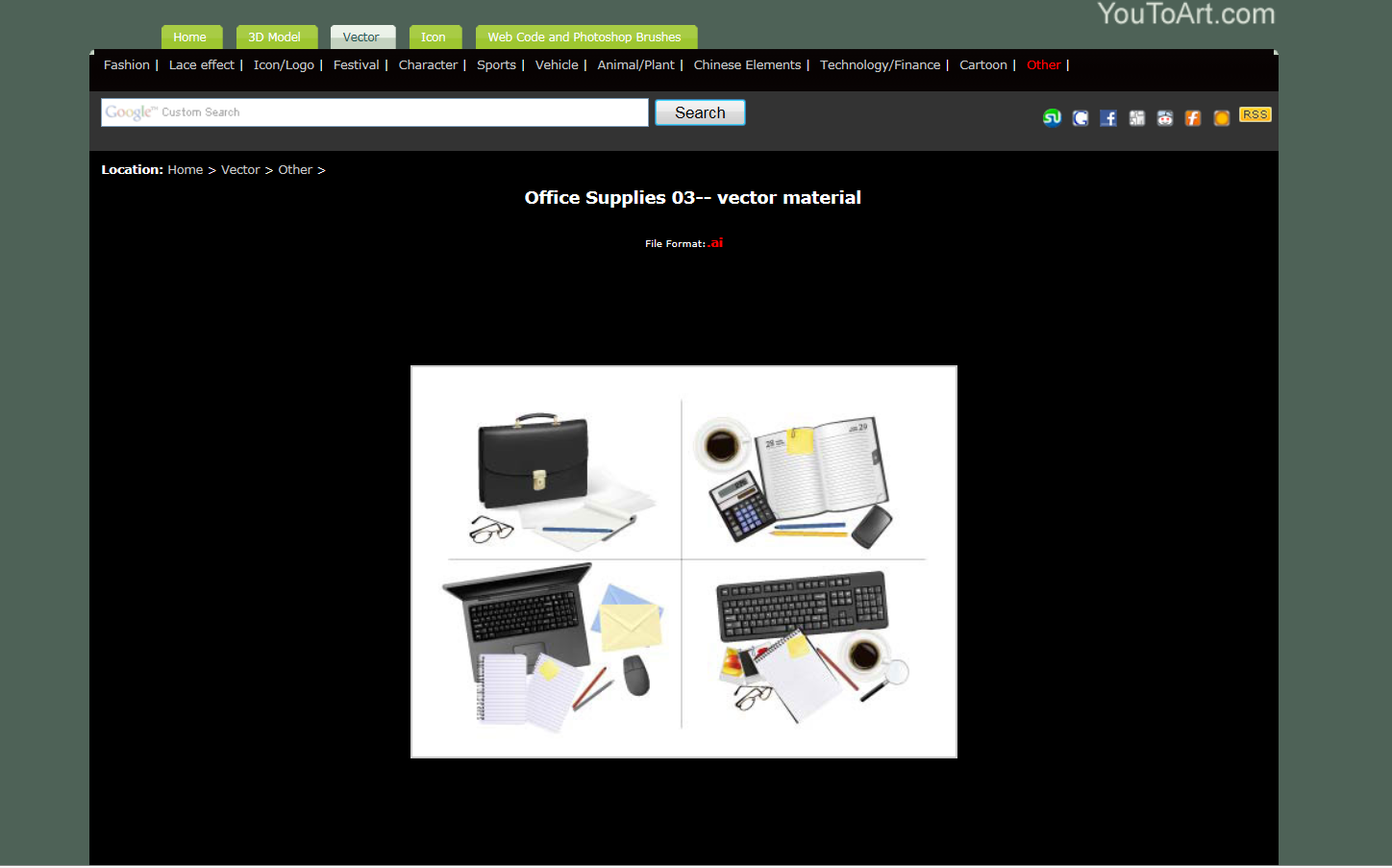Open the Sports category

coord(496,65)
